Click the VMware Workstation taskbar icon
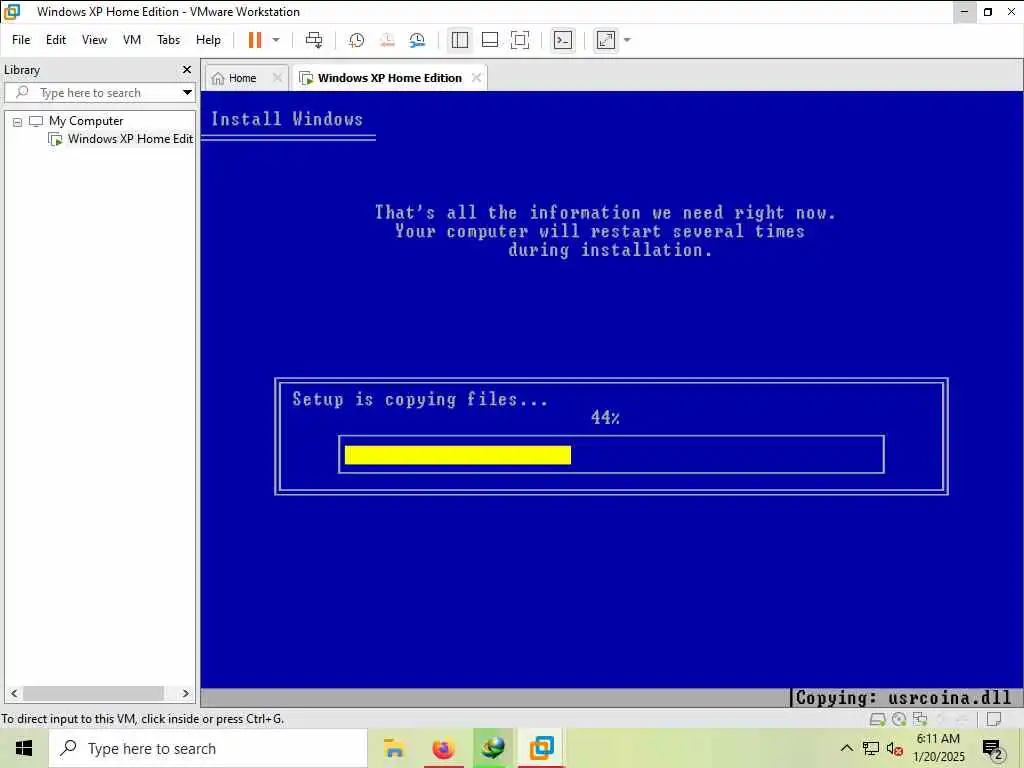 [542, 748]
